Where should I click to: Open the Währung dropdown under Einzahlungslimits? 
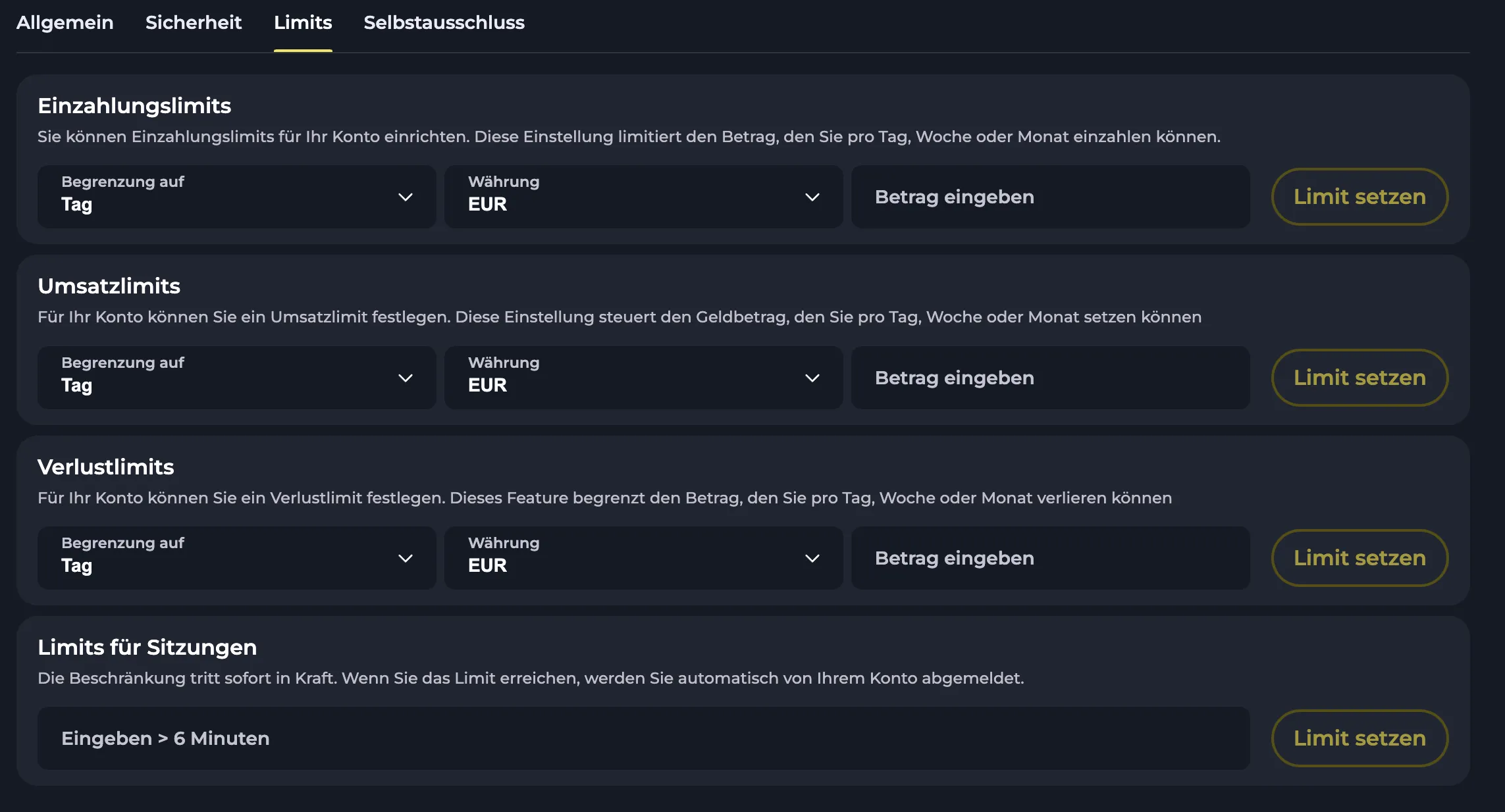click(x=644, y=196)
